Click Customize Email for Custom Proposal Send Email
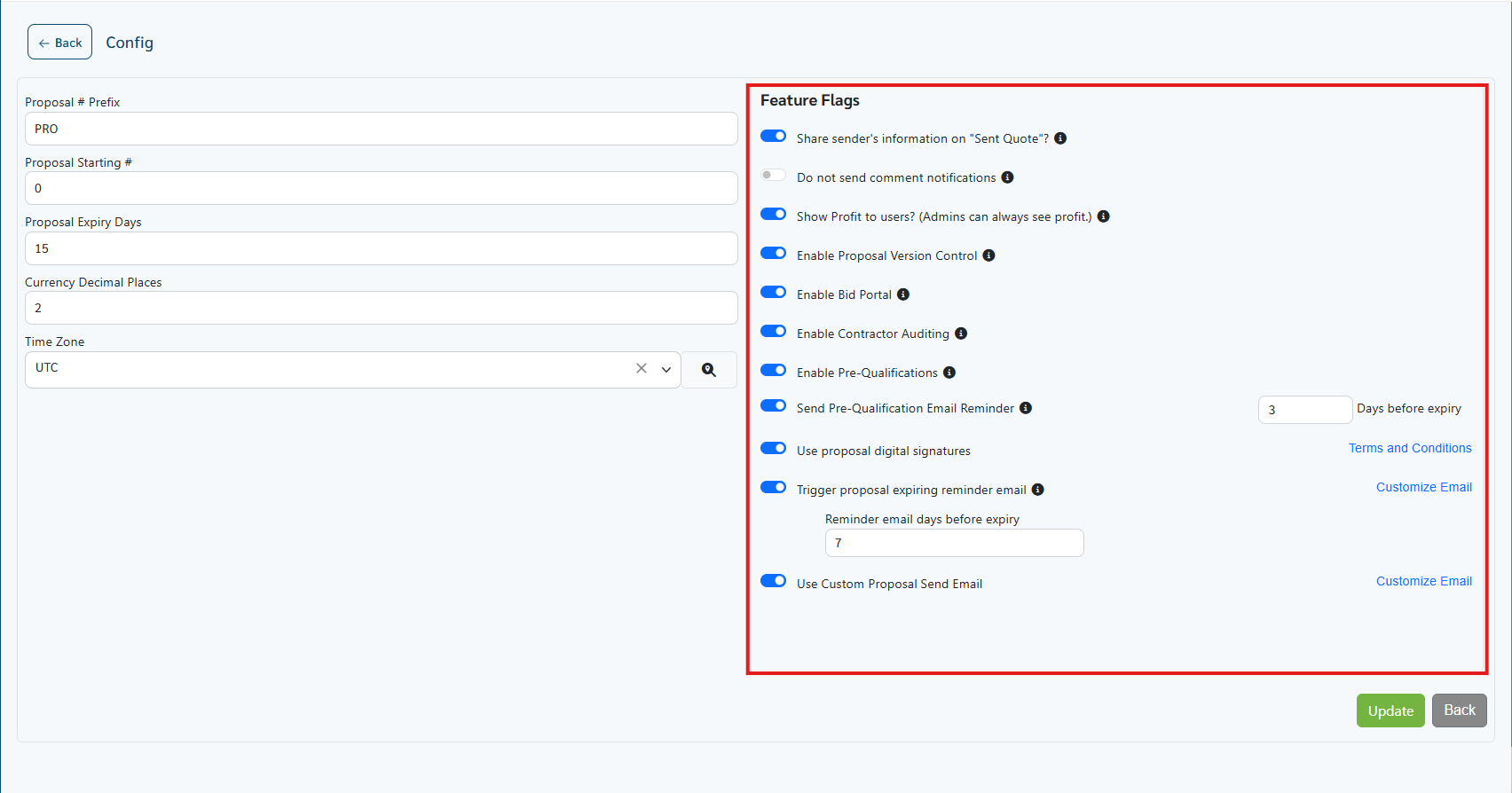1512x793 pixels. 1423,581
